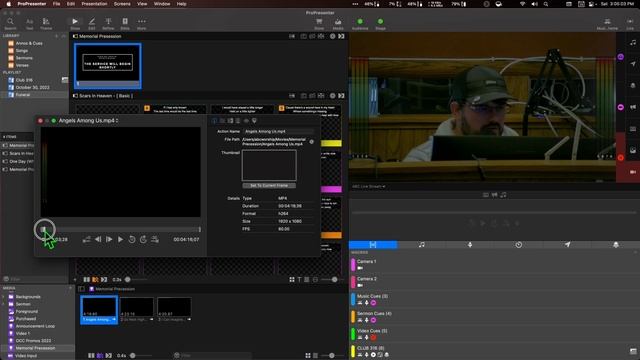Viewport: 640px width, 360px height.
Task: Open the first inspector tab icon
Action: (x=214, y=121)
